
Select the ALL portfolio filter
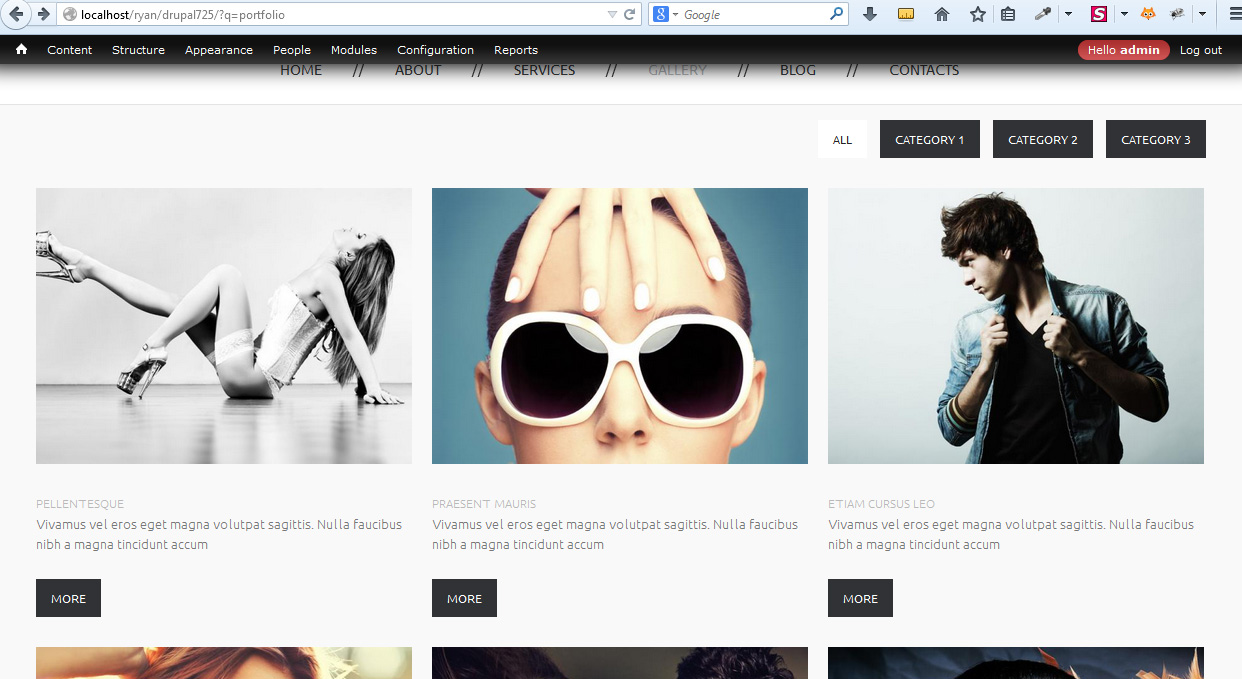[842, 139]
